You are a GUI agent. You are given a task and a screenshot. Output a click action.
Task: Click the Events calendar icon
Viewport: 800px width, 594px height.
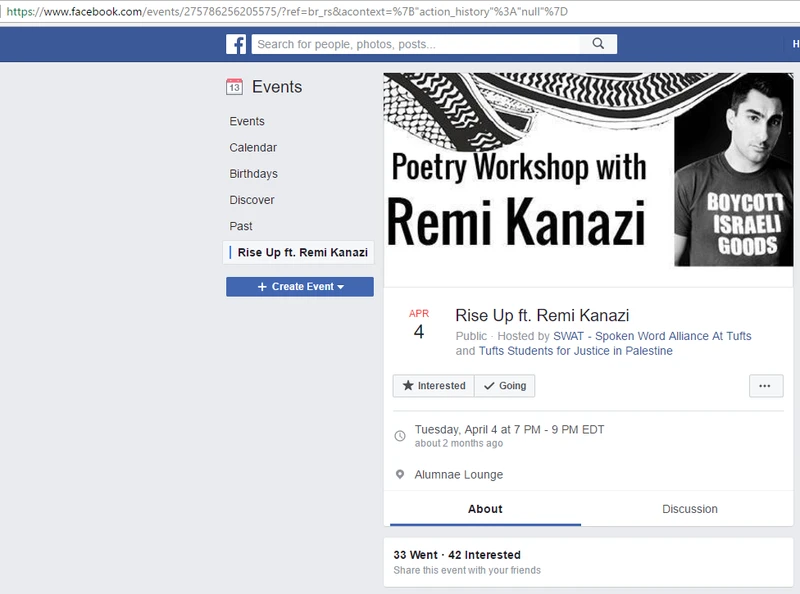[235, 87]
